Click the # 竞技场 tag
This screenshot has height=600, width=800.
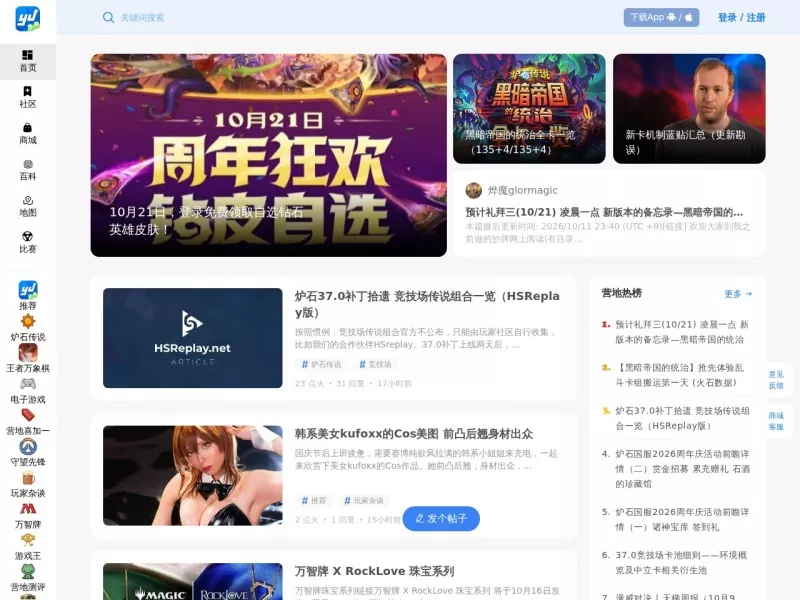pos(375,364)
